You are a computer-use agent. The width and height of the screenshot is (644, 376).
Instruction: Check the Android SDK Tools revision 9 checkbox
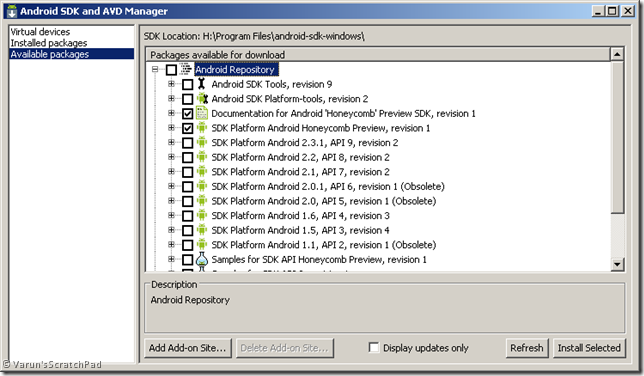tap(187, 85)
